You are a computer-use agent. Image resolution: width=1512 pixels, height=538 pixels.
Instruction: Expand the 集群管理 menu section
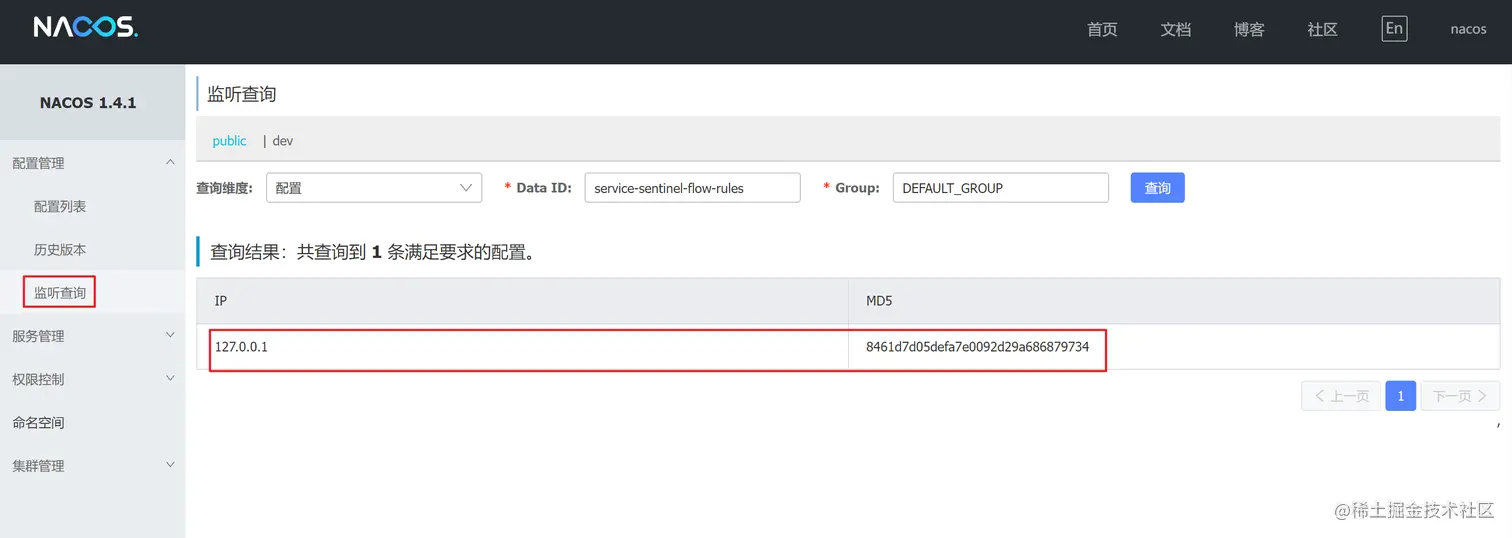click(x=93, y=466)
